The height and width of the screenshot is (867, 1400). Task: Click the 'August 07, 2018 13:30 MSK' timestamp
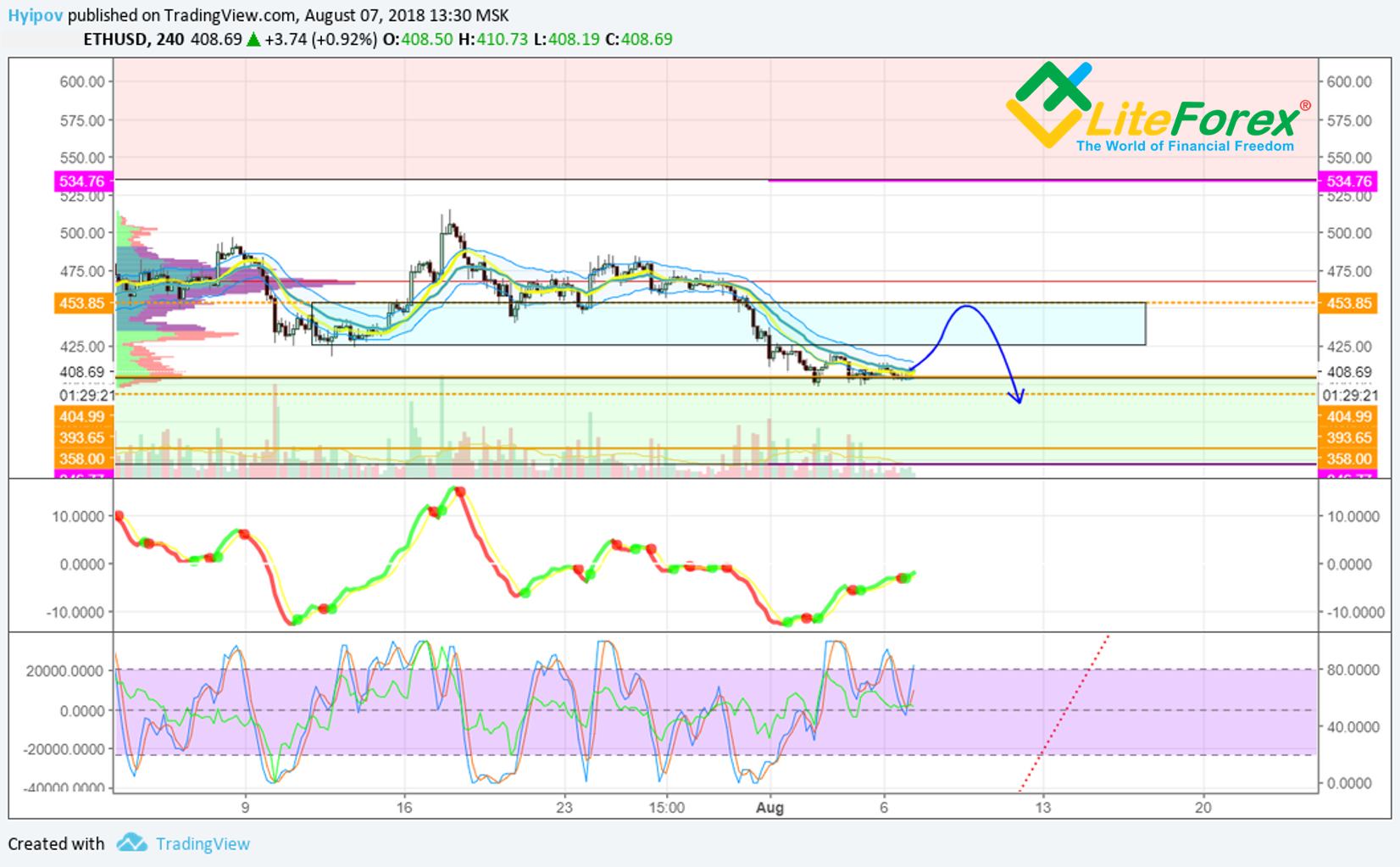coord(407,15)
